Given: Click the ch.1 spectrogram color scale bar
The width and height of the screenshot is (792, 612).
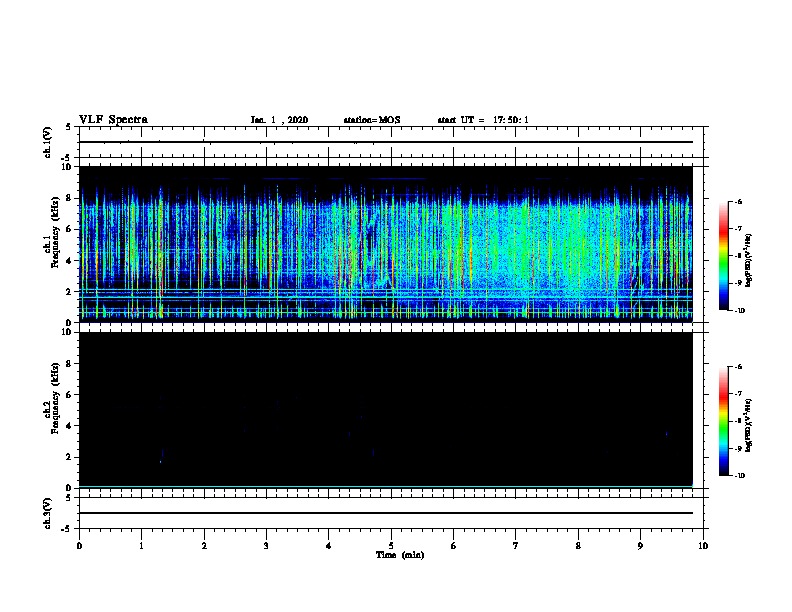Looking at the screenshot, I should pyautogui.click(x=723, y=256).
